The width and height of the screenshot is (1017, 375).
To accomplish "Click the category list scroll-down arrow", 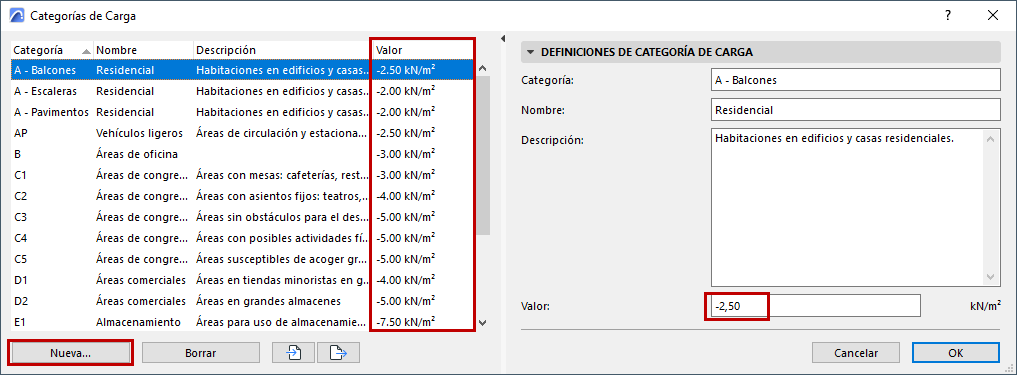I will [x=482, y=322].
